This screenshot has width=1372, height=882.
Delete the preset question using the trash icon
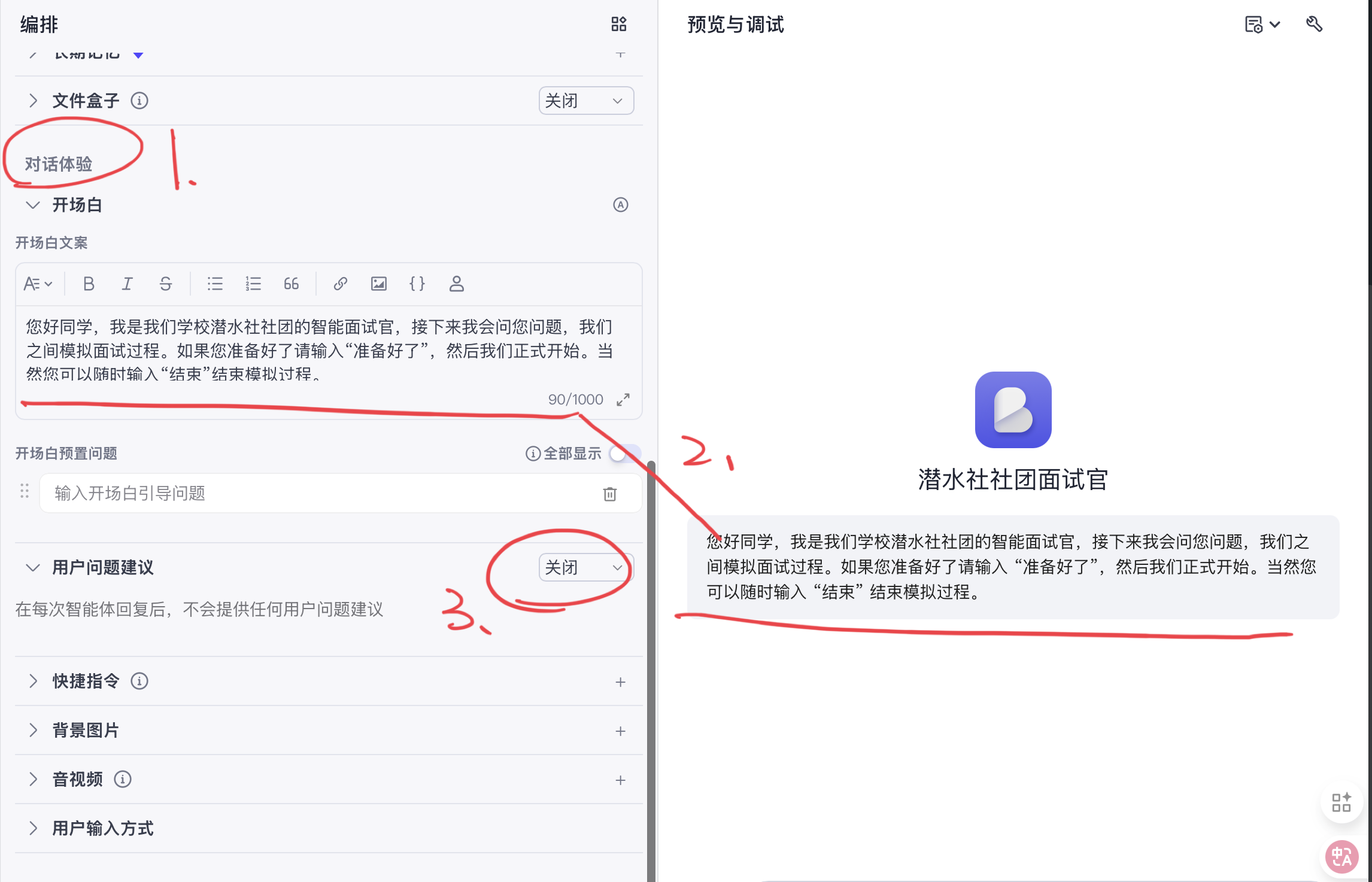click(609, 494)
